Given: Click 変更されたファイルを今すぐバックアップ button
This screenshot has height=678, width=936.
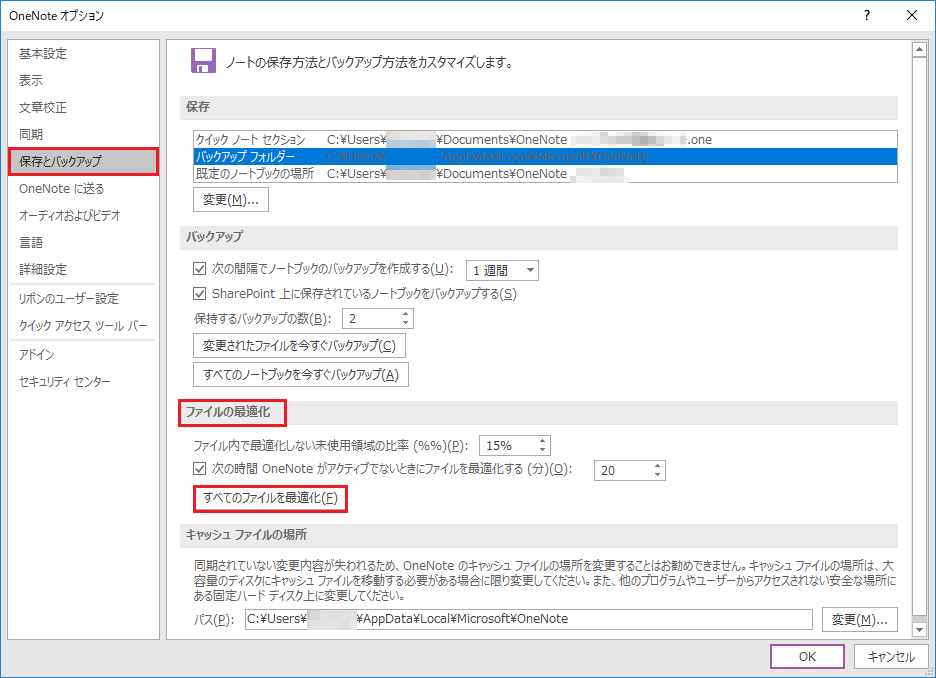Looking at the screenshot, I should coord(300,346).
